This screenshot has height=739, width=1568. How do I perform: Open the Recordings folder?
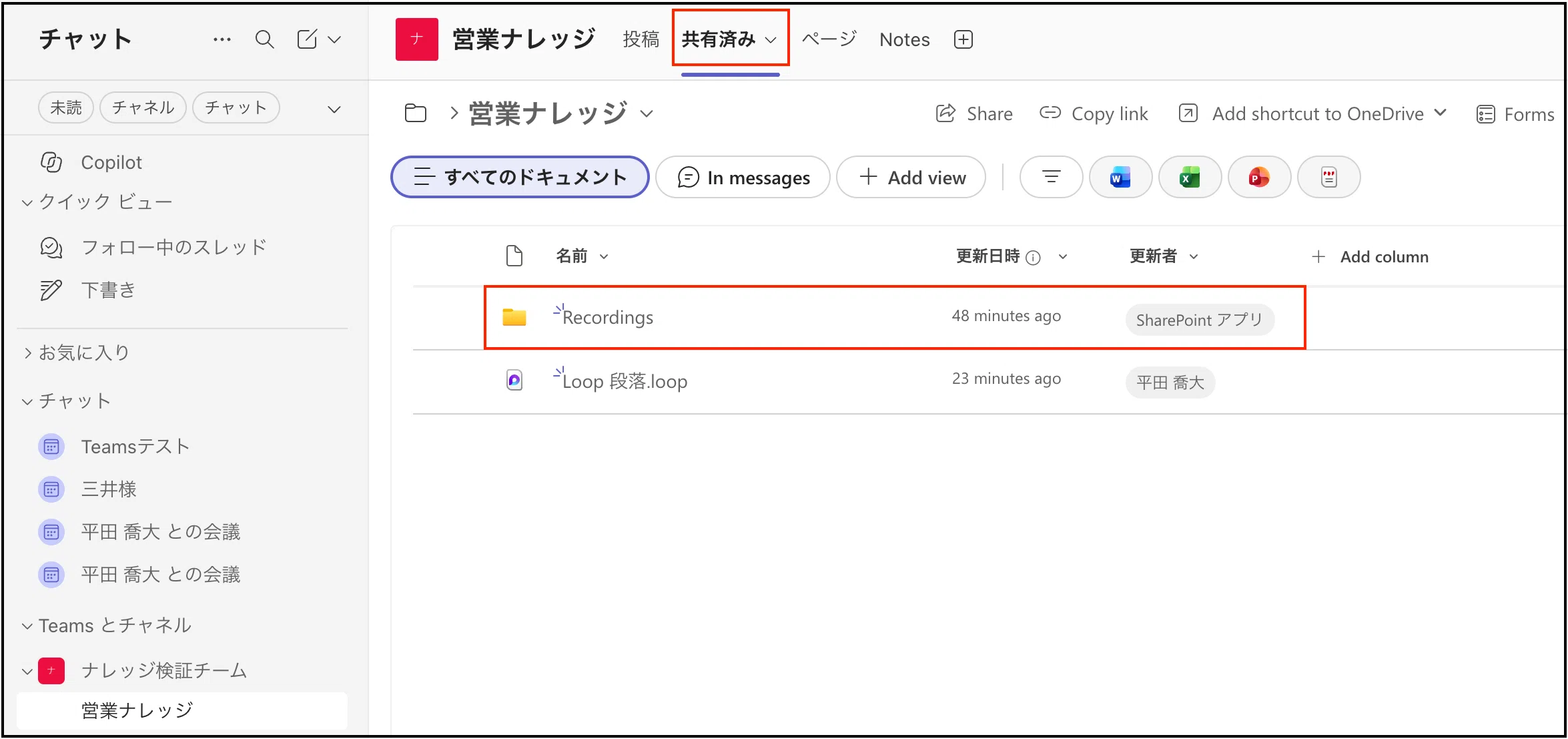[608, 317]
